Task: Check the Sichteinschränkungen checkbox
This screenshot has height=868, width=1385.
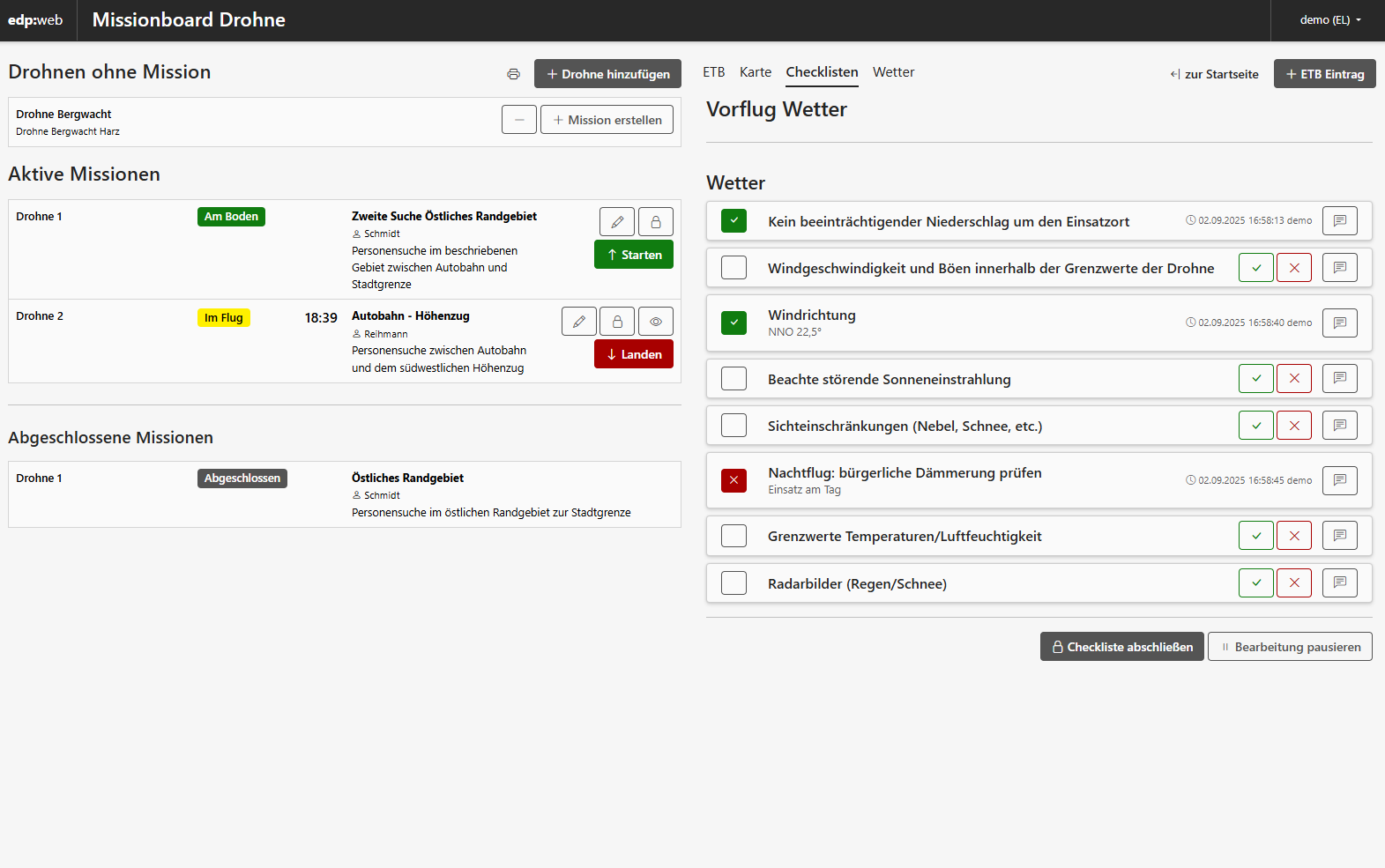Action: pos(733,426)
